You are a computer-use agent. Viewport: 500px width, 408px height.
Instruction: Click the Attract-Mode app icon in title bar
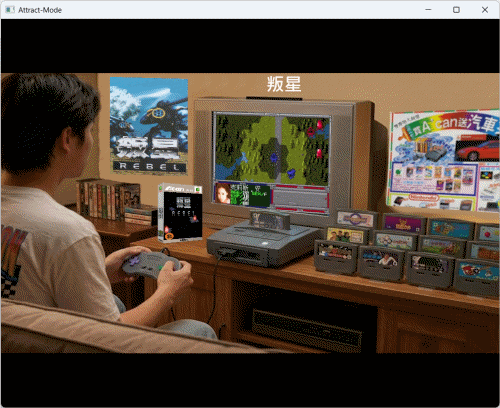tap(10, 10)
